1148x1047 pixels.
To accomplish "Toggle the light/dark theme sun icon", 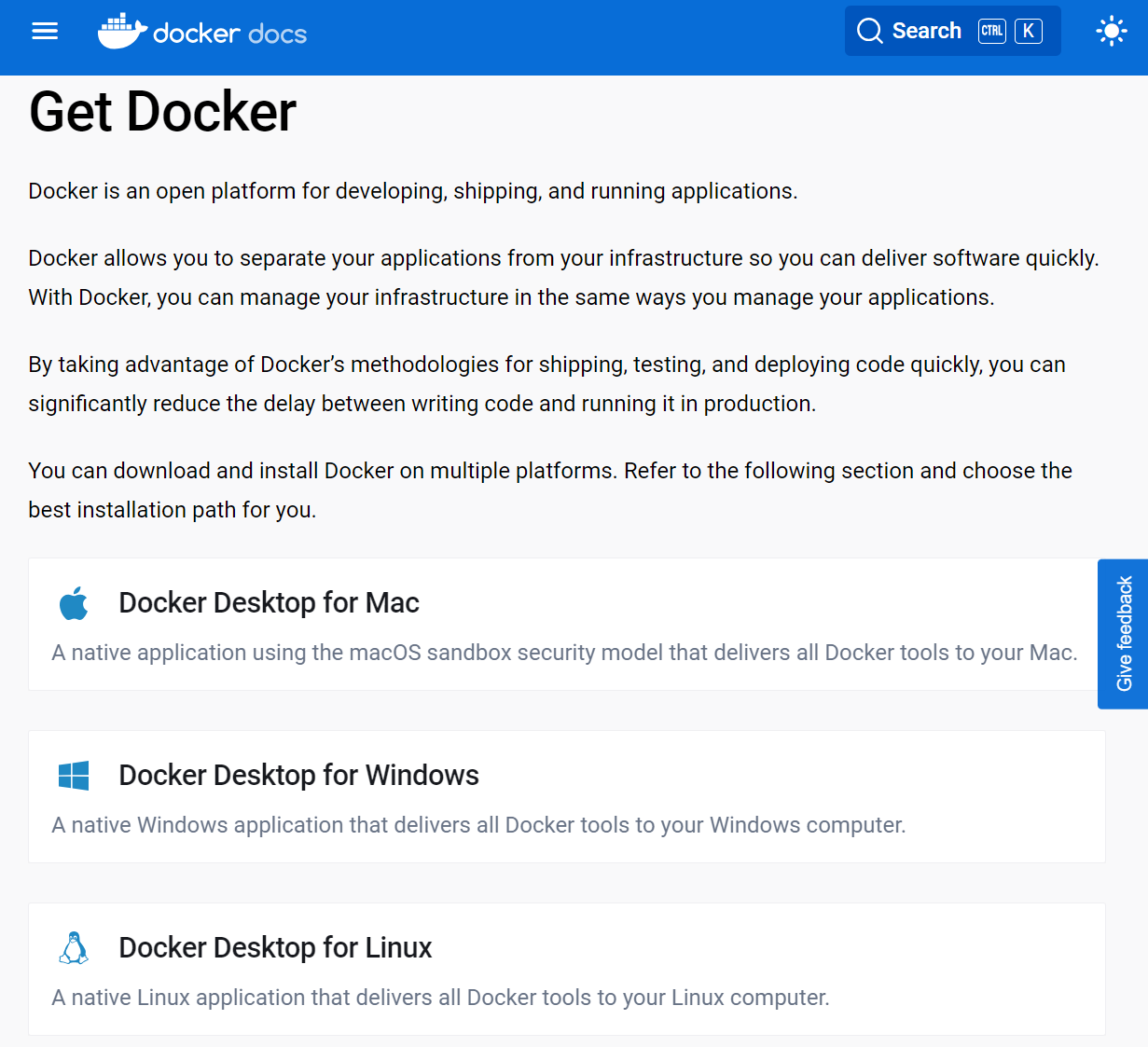I will (1111, 31).
